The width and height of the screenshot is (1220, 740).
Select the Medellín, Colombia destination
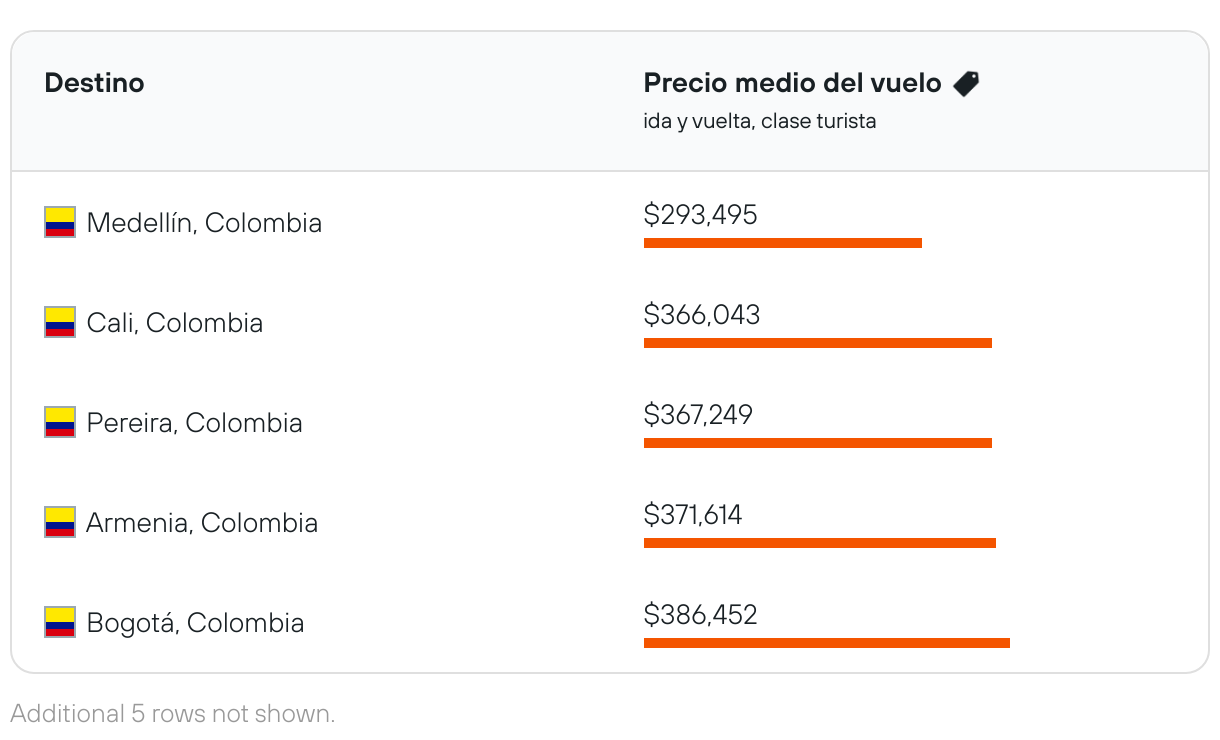click(204, 222)
